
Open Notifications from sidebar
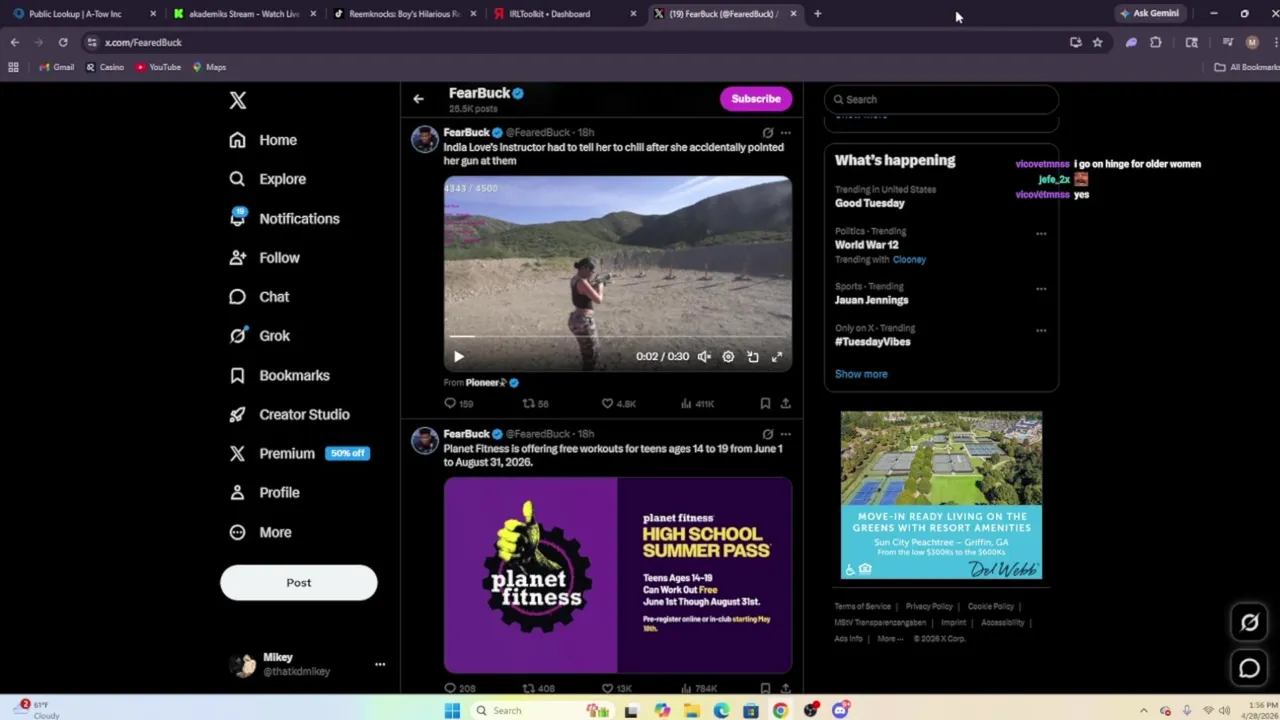click(284, 218)
